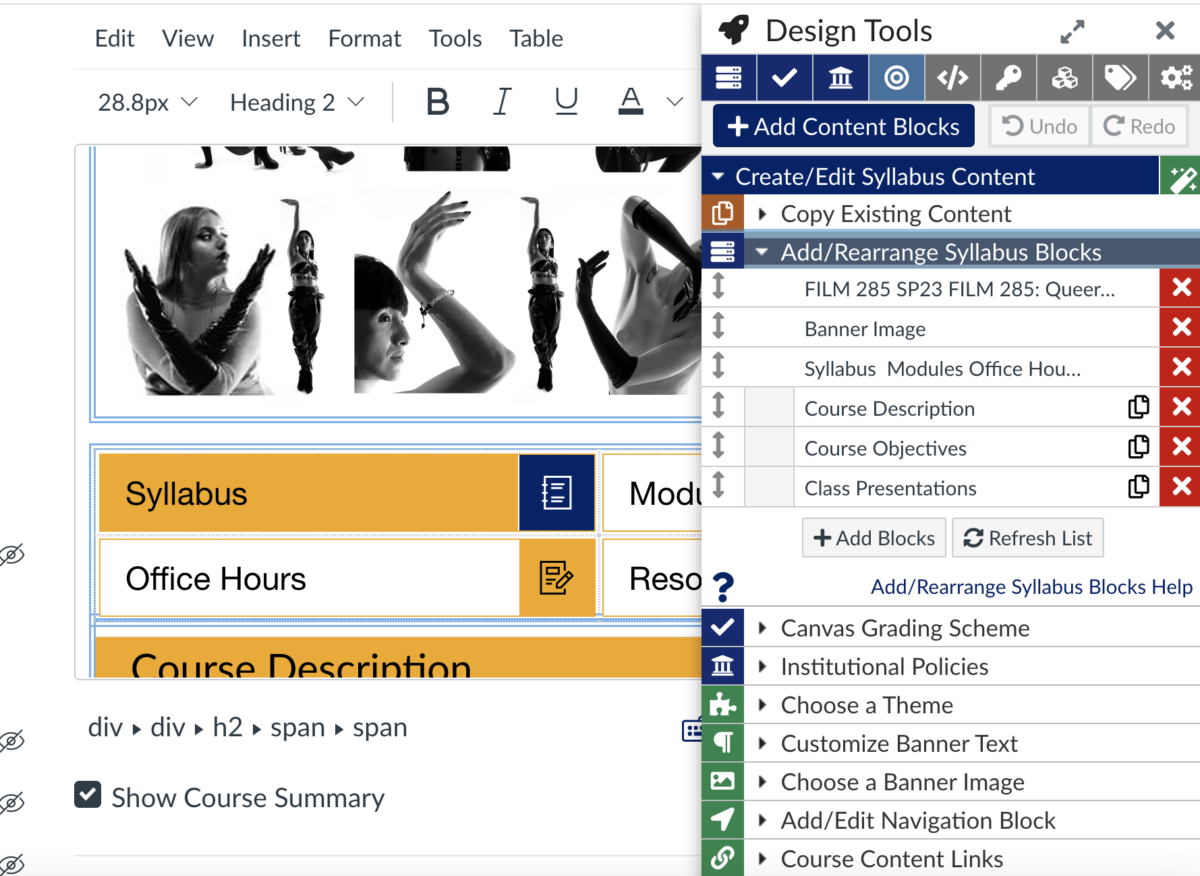Open the gears settings icon in Design Tools

pos(1176,78)
